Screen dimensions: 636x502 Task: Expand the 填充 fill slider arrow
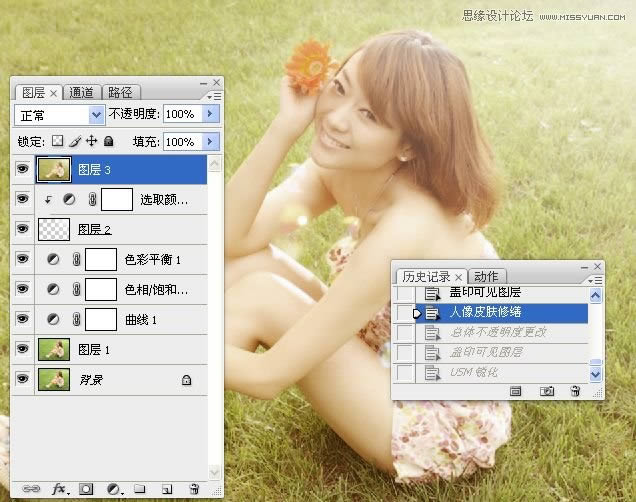coord(210,142)
